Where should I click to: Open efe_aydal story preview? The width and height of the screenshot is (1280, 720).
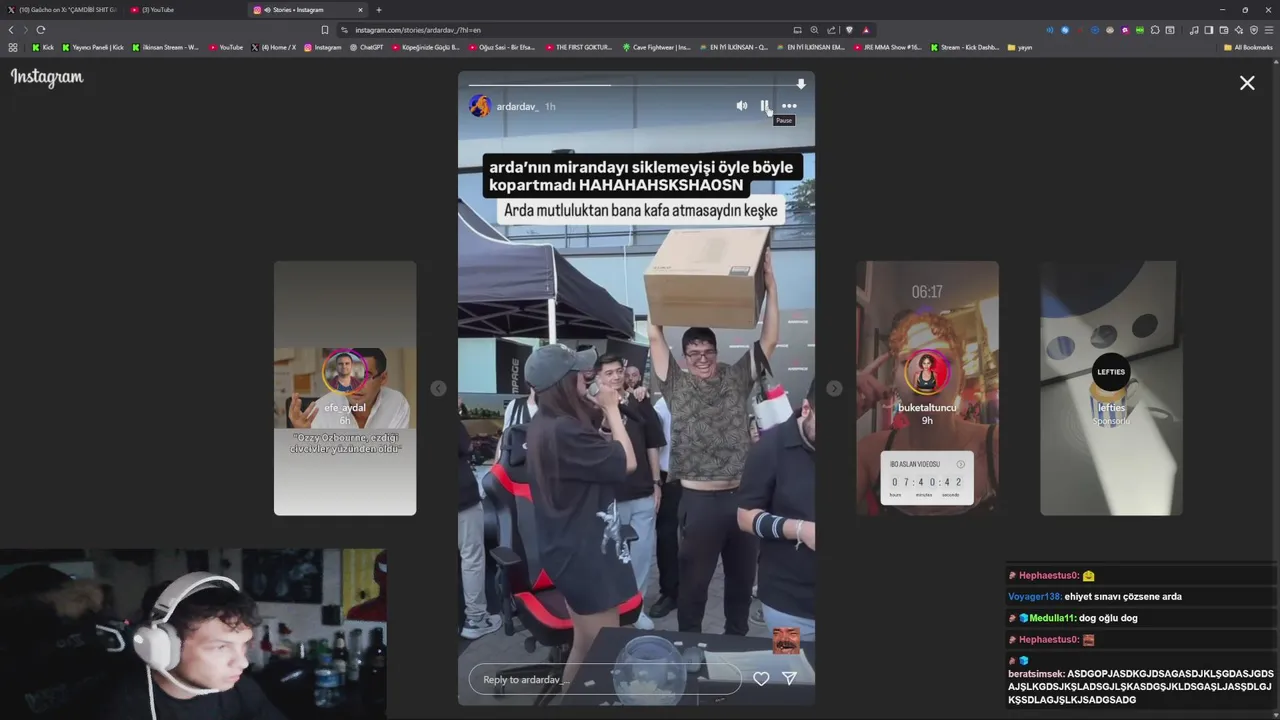pos(345,388)
